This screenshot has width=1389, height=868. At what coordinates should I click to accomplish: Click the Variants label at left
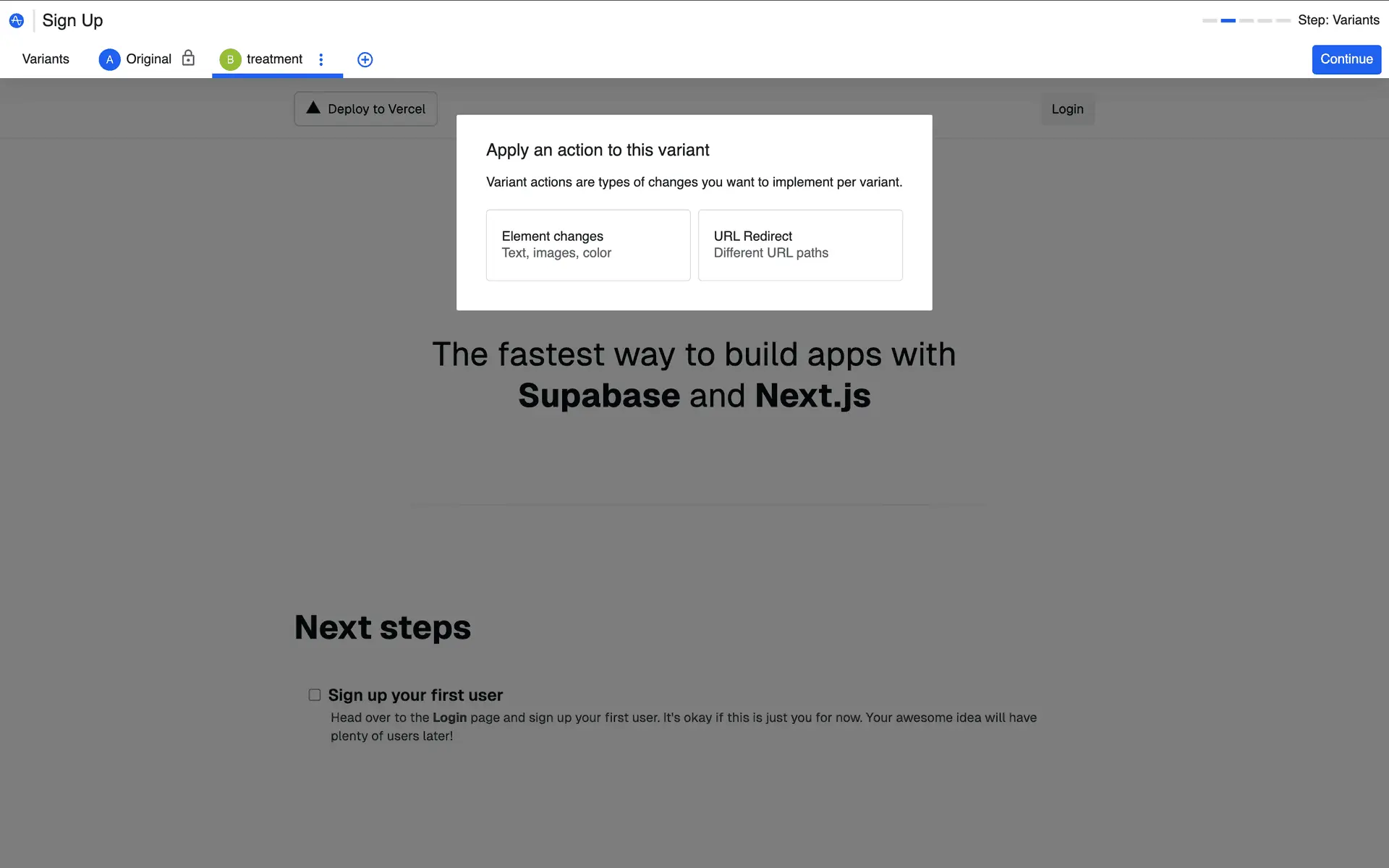coord(46,59)
